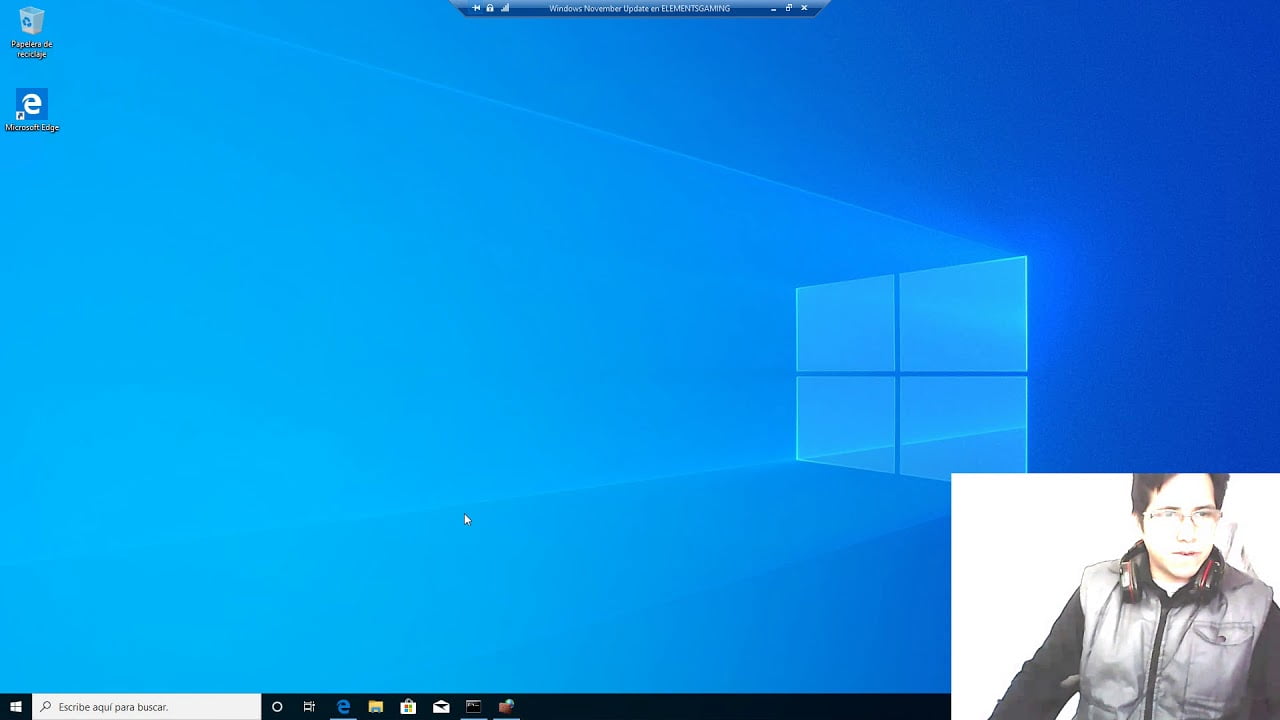Restore the VM window to windowed mode
Viewport: 1280px width, 720px height.
(x=788, y=7)
